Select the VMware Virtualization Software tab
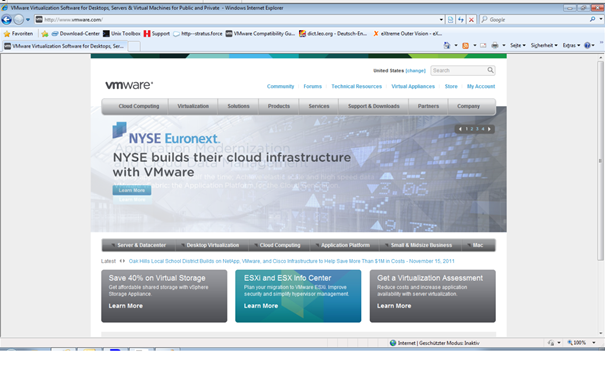The width and height of the screenshot is (605, 378). 64,46
